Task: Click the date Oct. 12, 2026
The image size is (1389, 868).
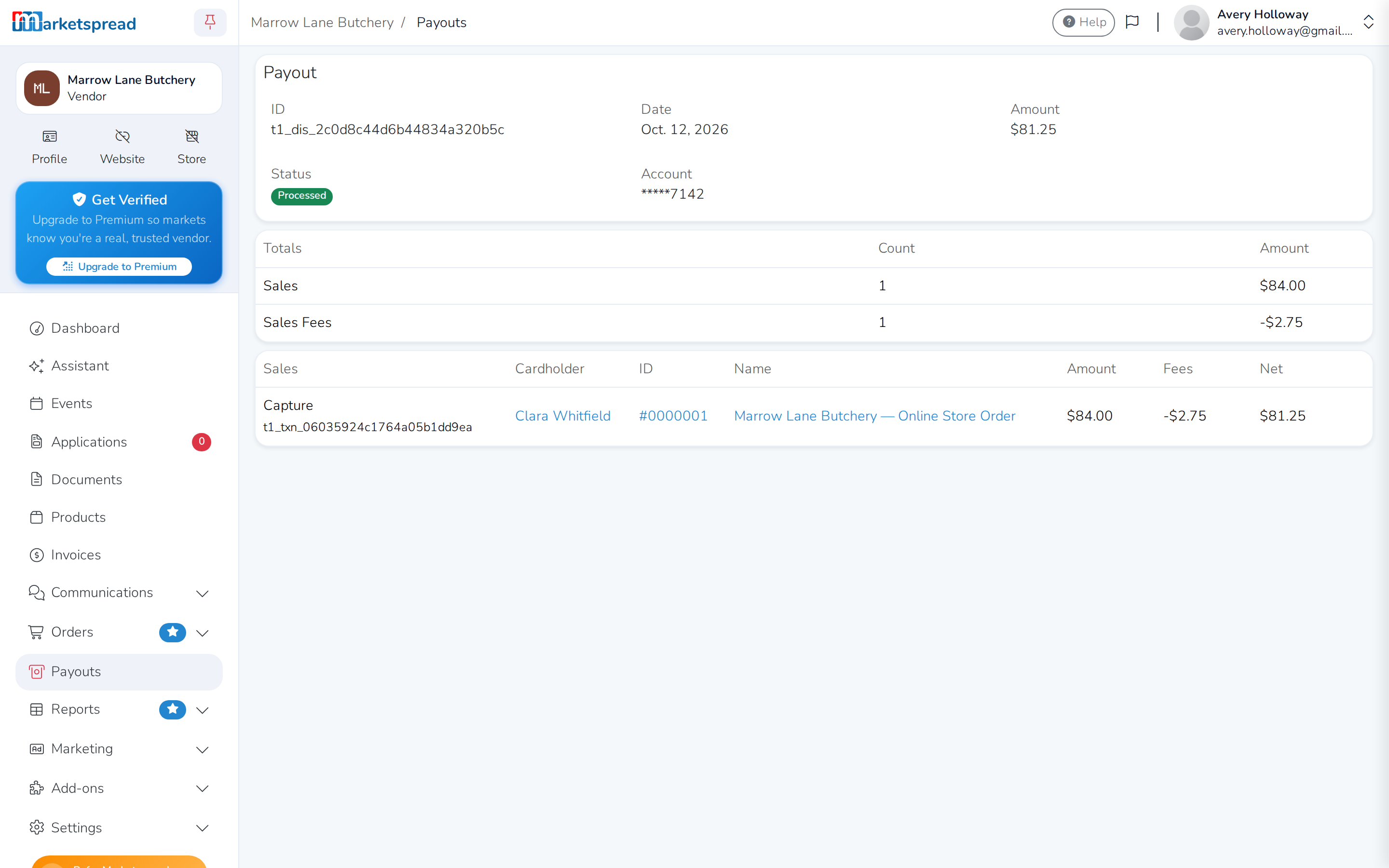Action: 684,129
